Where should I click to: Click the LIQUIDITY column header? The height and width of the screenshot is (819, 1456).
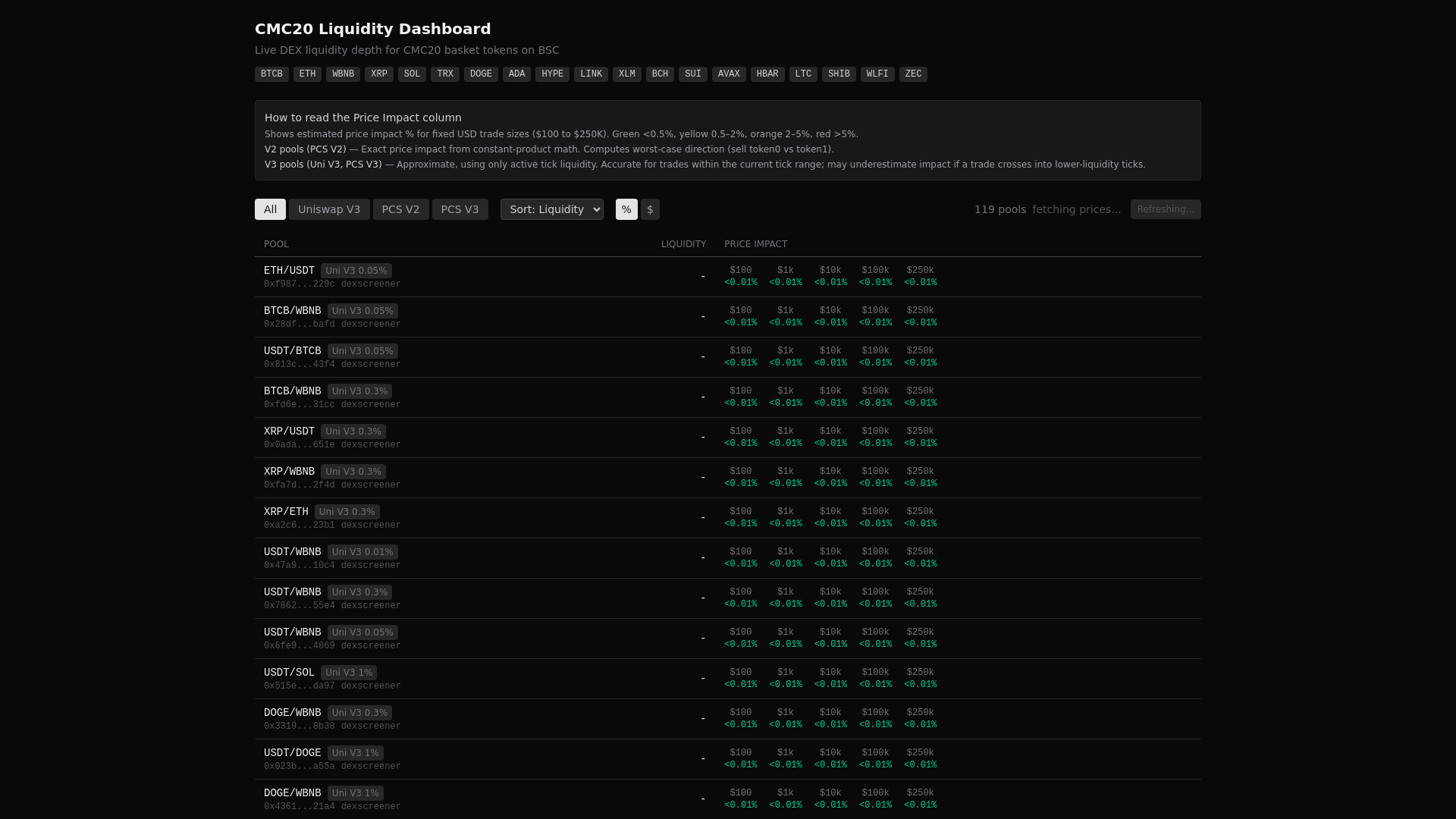(x=683, y=244)
